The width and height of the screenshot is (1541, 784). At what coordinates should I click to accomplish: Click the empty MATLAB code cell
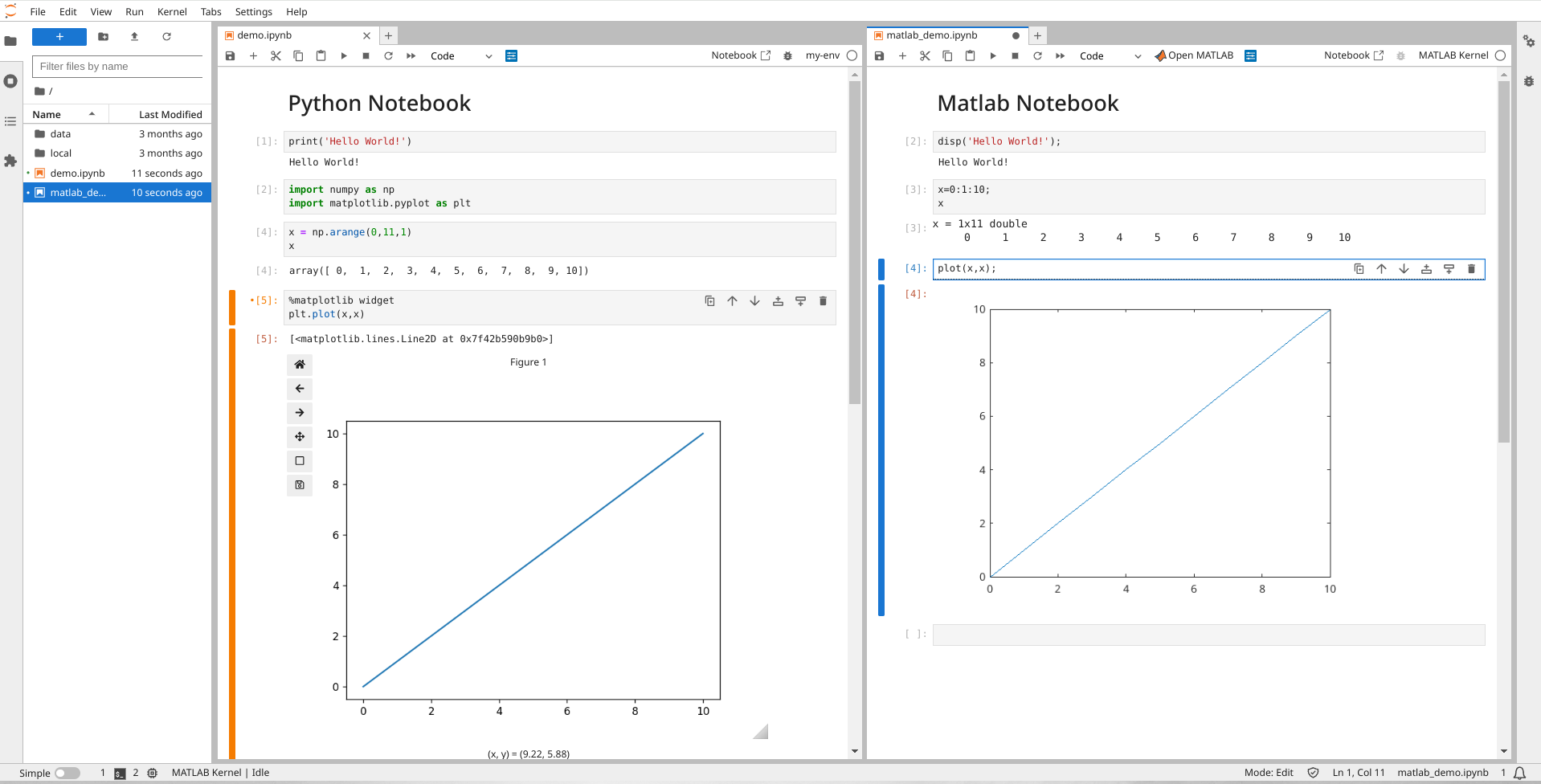pos(1208,635)
